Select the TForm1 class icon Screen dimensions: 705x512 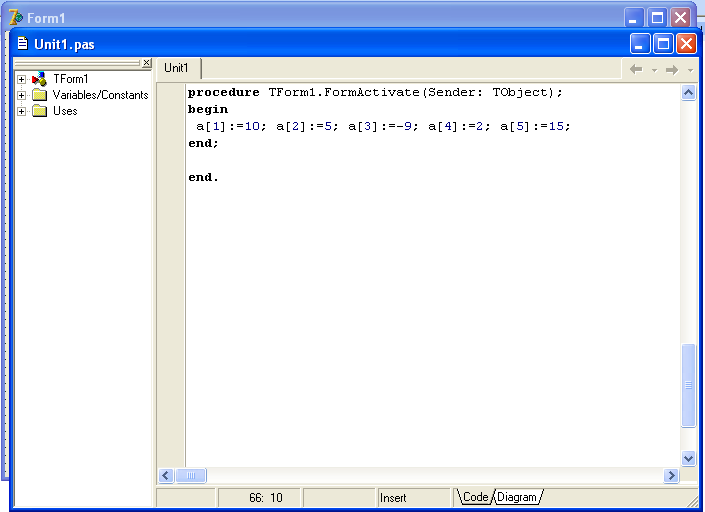[40, 79]
